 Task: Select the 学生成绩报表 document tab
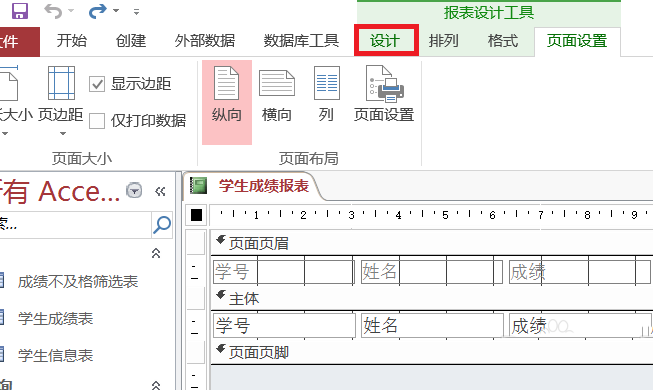point(264,186)
